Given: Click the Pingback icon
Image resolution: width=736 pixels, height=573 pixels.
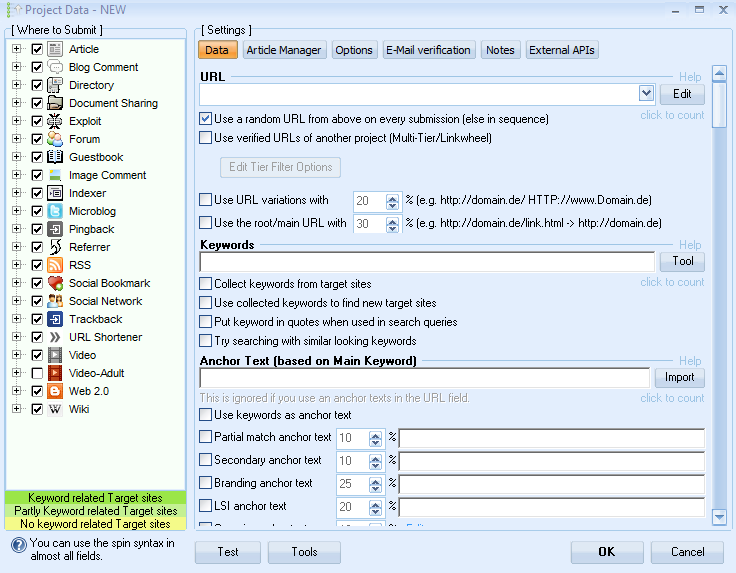Looking at the screenshot, I should [55, 229].
